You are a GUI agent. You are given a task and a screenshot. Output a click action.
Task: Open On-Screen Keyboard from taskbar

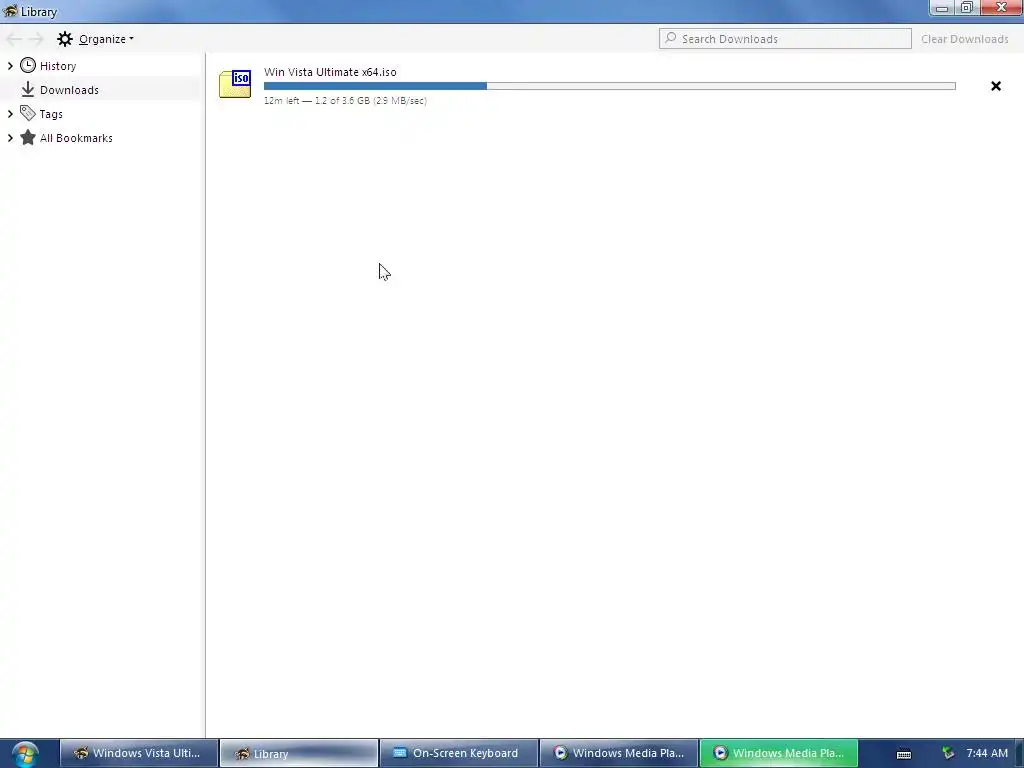point(458,753)
